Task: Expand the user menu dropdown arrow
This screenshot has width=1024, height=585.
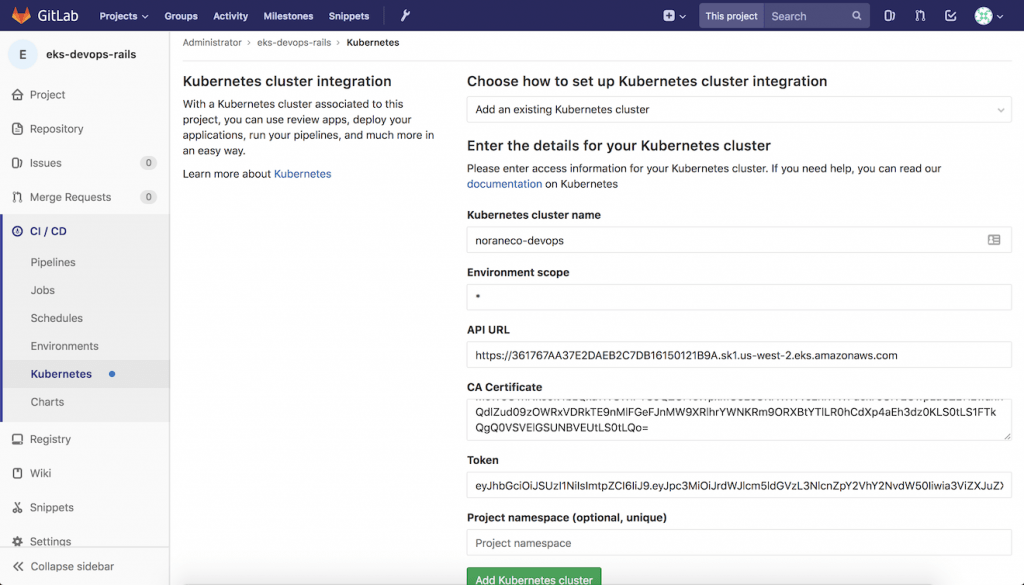Action: pyautogui.click(x=1000, y=16)
